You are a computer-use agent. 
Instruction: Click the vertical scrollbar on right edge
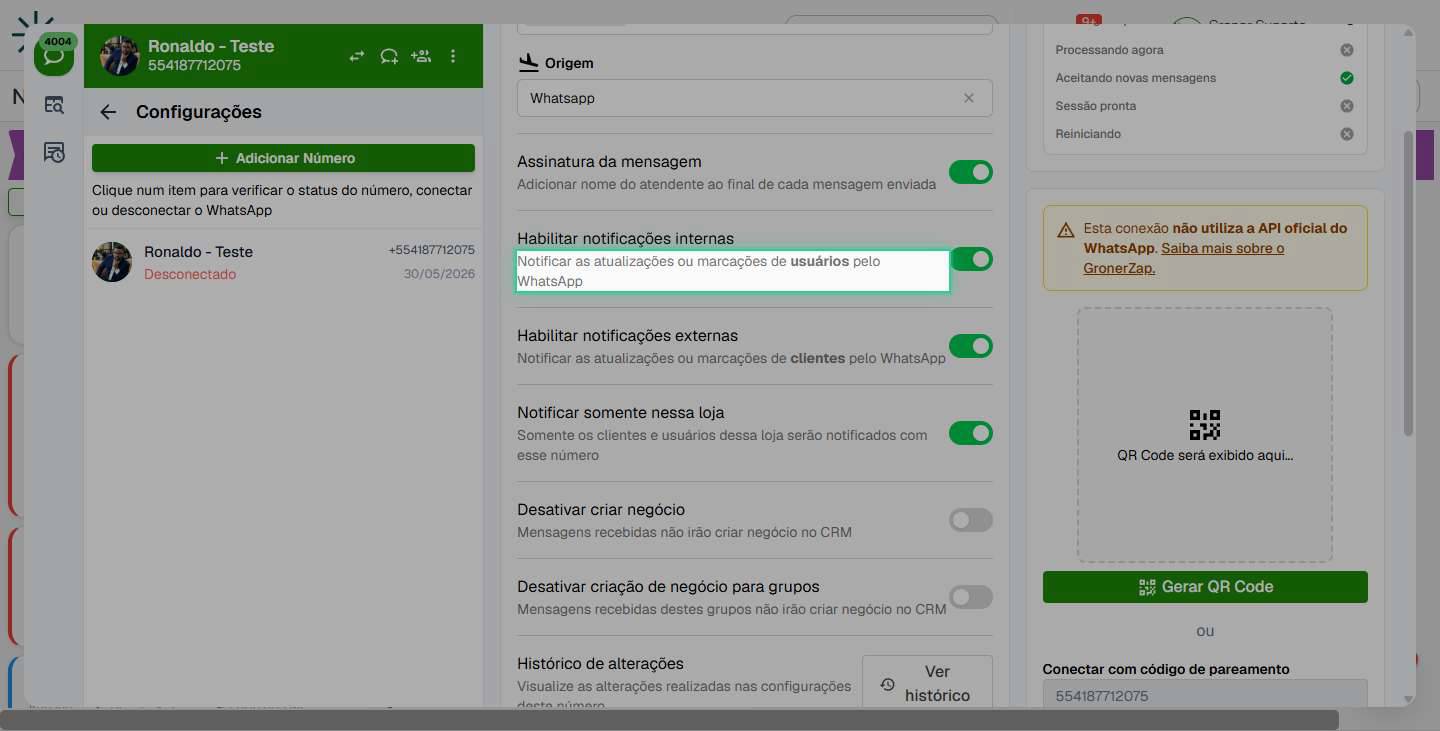(x=1409, y=283)
